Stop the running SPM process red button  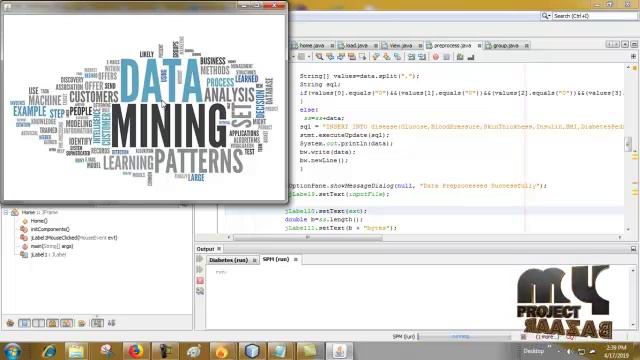click(200, 280)
